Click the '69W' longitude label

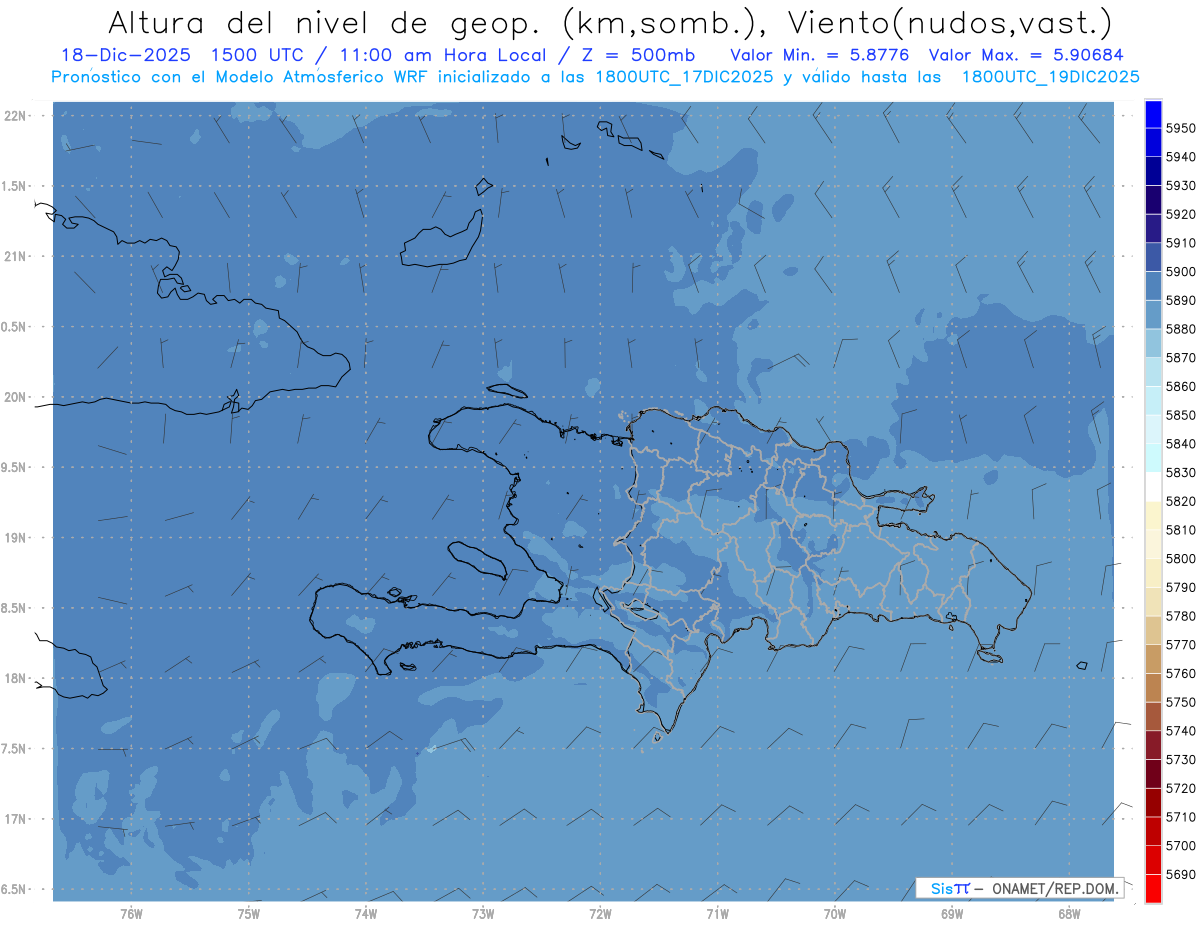pos(951,914)
